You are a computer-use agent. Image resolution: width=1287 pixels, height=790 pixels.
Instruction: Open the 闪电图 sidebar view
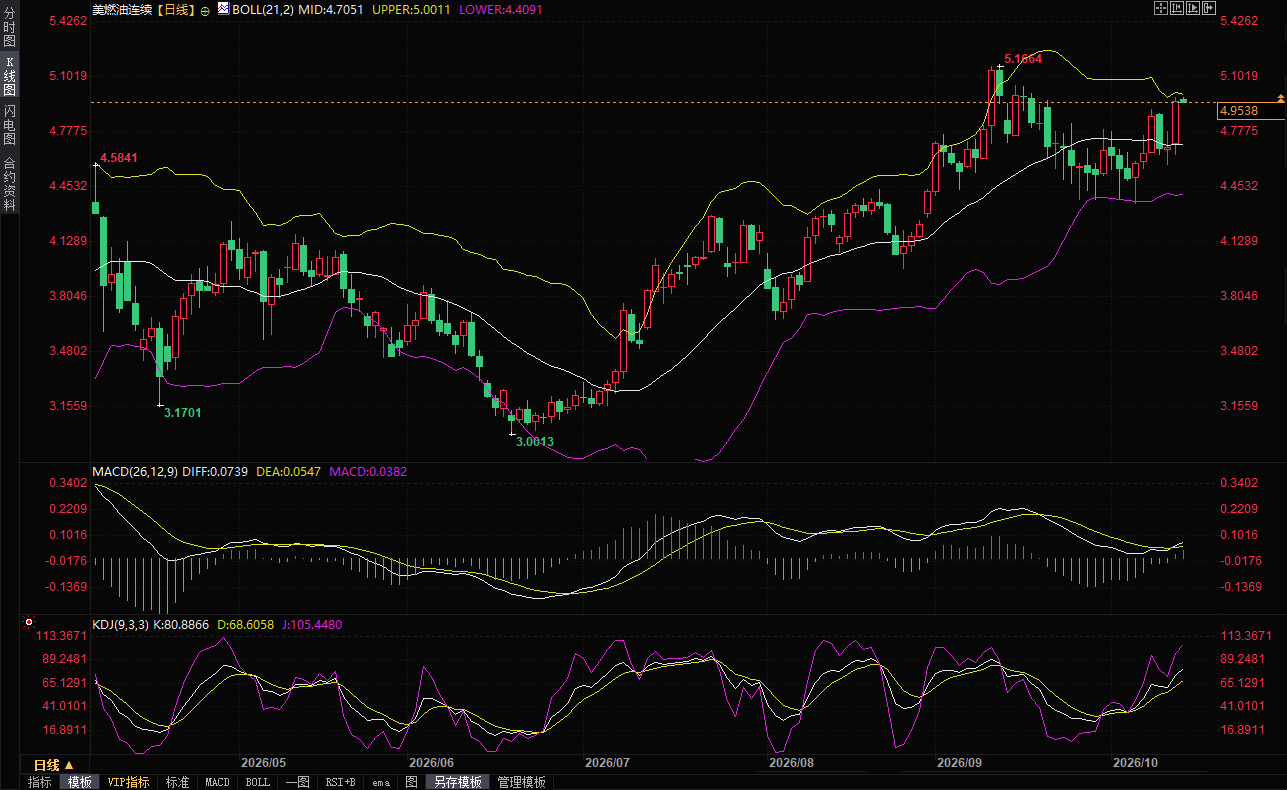click(x=9, y=126)
